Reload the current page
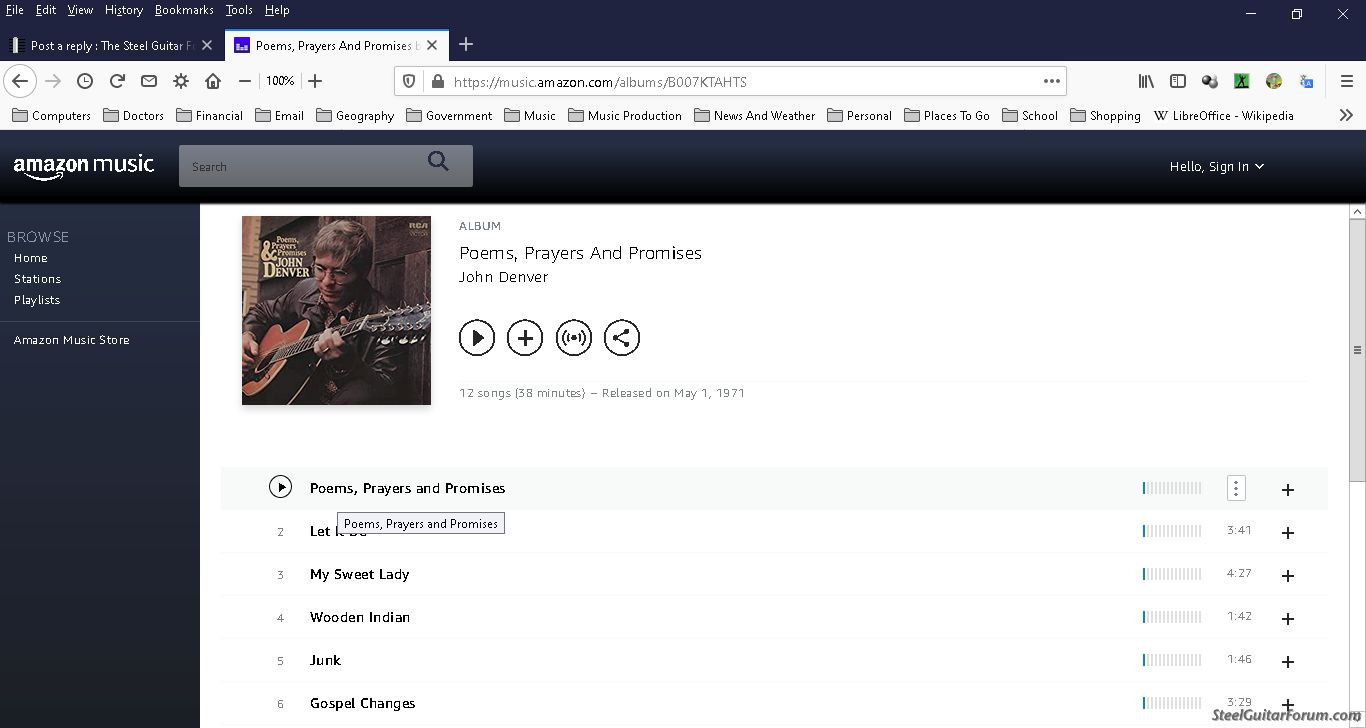The height and width of the screenshot is (728, 1366). pos(117,81)
